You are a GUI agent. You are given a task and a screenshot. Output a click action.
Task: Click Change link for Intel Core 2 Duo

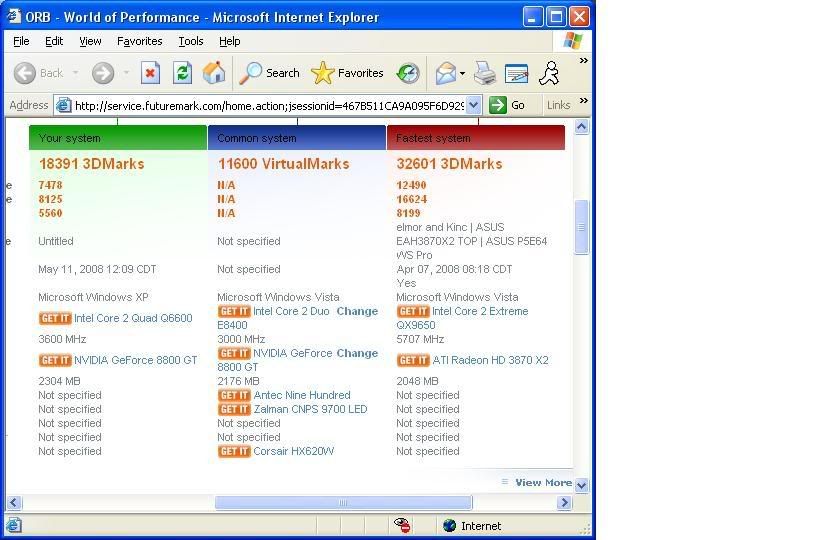click(357, 311)
